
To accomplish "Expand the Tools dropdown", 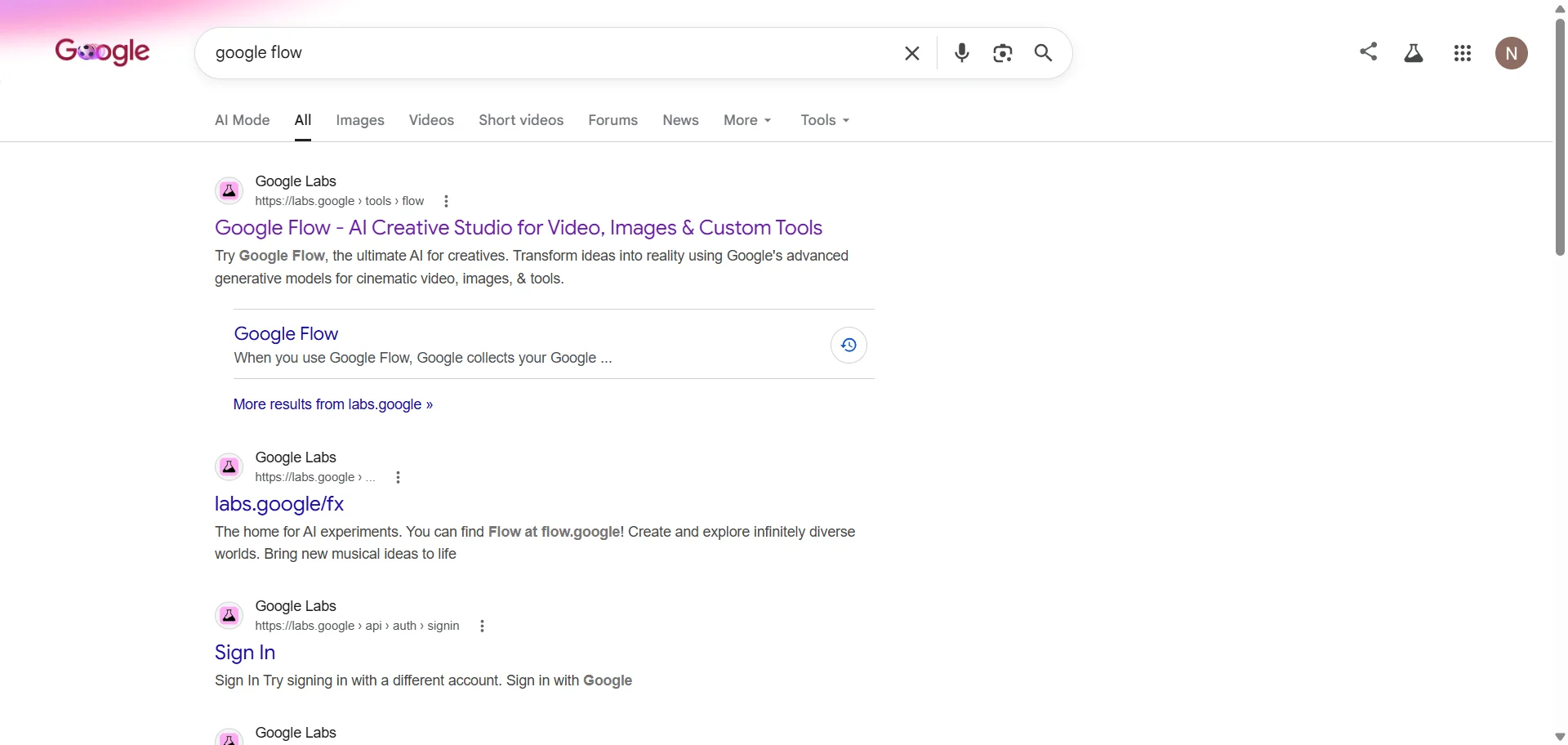I will (x=825, y=120).
